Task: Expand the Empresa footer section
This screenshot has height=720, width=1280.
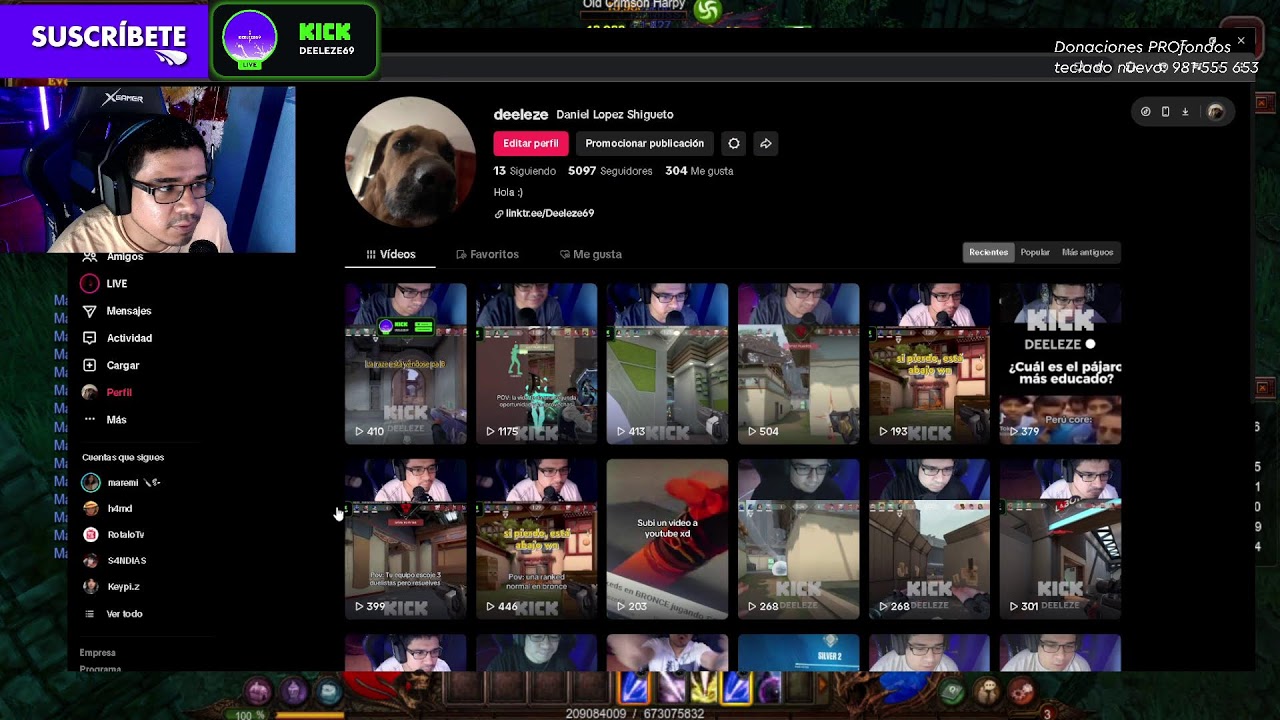Action: (x=98, y=653)
